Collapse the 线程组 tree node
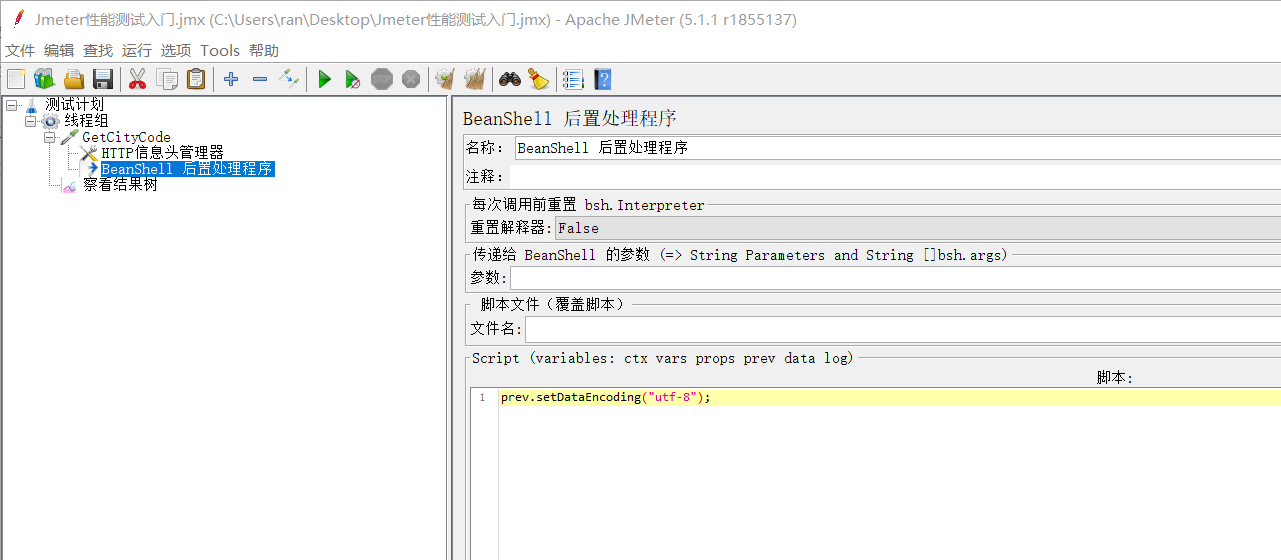 point(30,121)
